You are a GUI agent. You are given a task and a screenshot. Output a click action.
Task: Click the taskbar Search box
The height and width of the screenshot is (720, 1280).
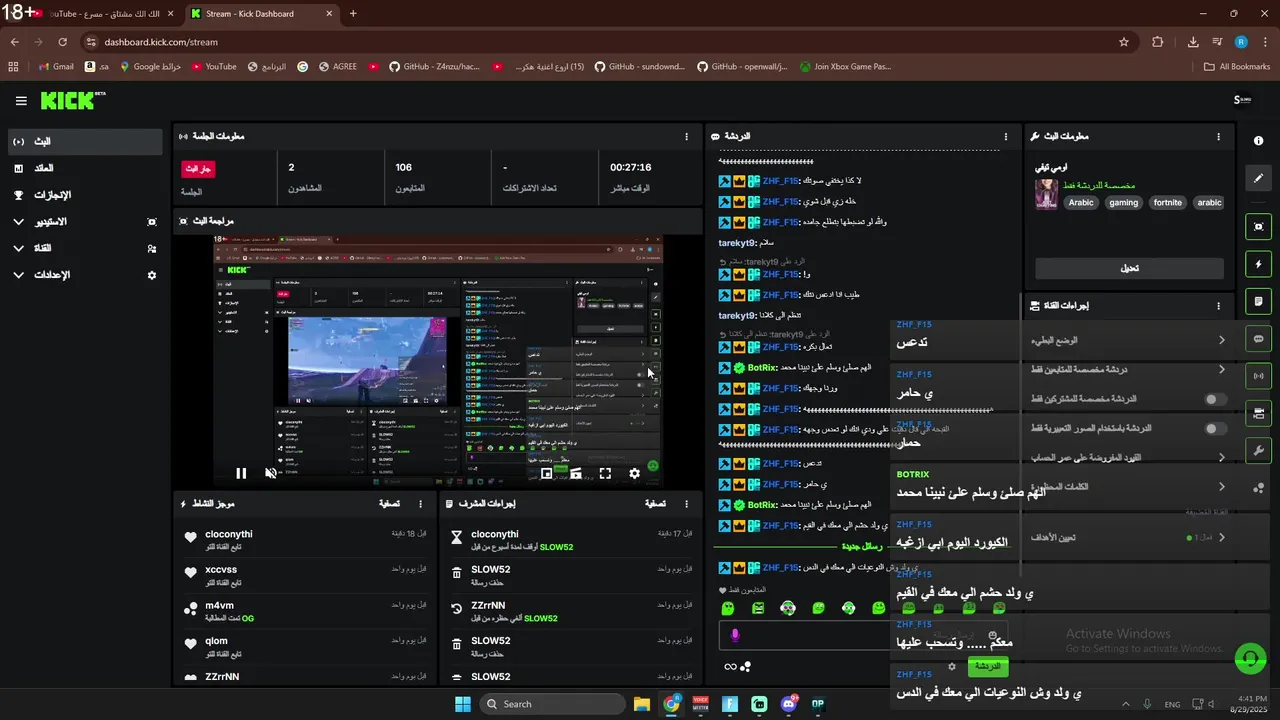click(x=551, y=704)
